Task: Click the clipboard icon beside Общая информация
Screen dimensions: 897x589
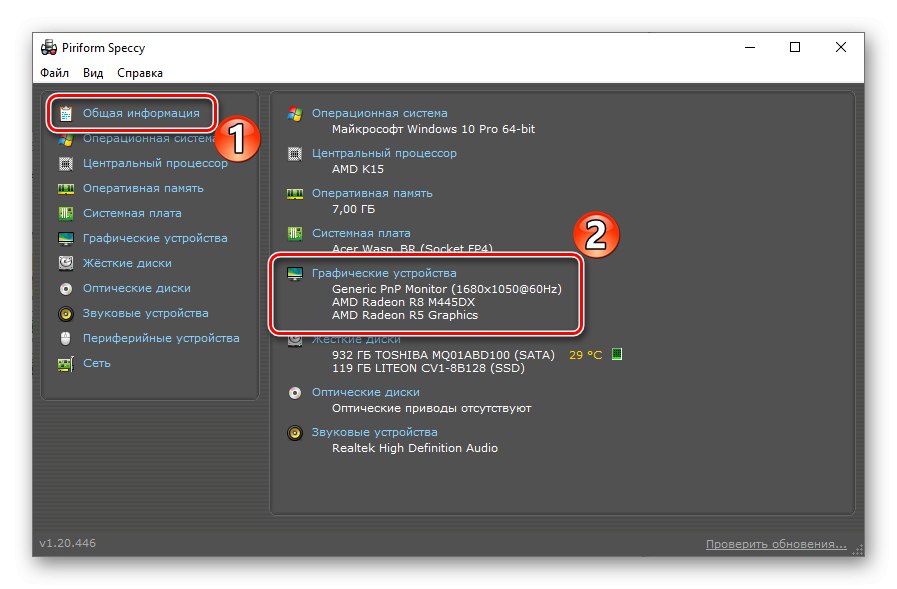Action: [66, 113]
